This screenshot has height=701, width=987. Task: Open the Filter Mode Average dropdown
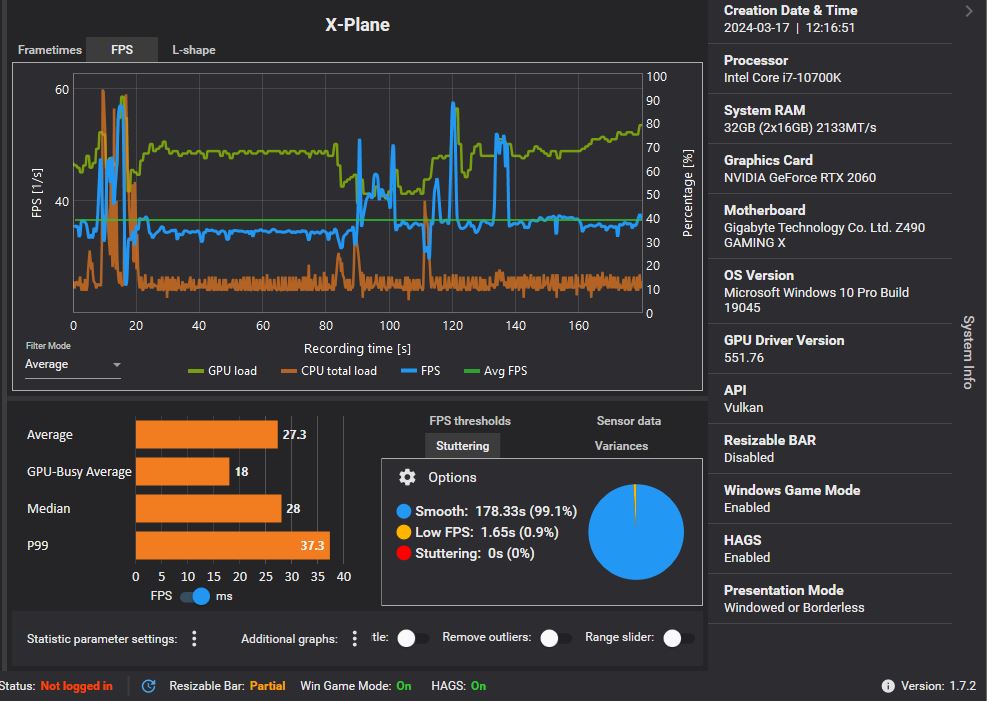coord(72,364)
